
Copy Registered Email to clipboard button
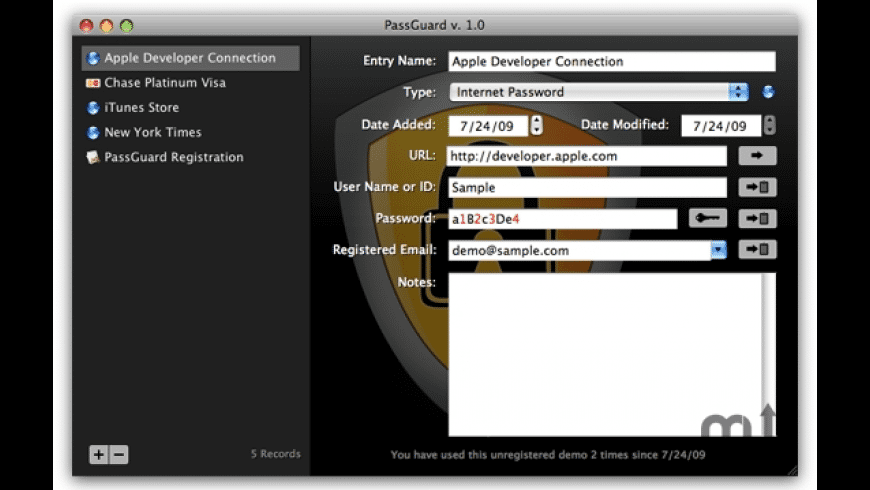pyautogui.click(x=757, y=250)
